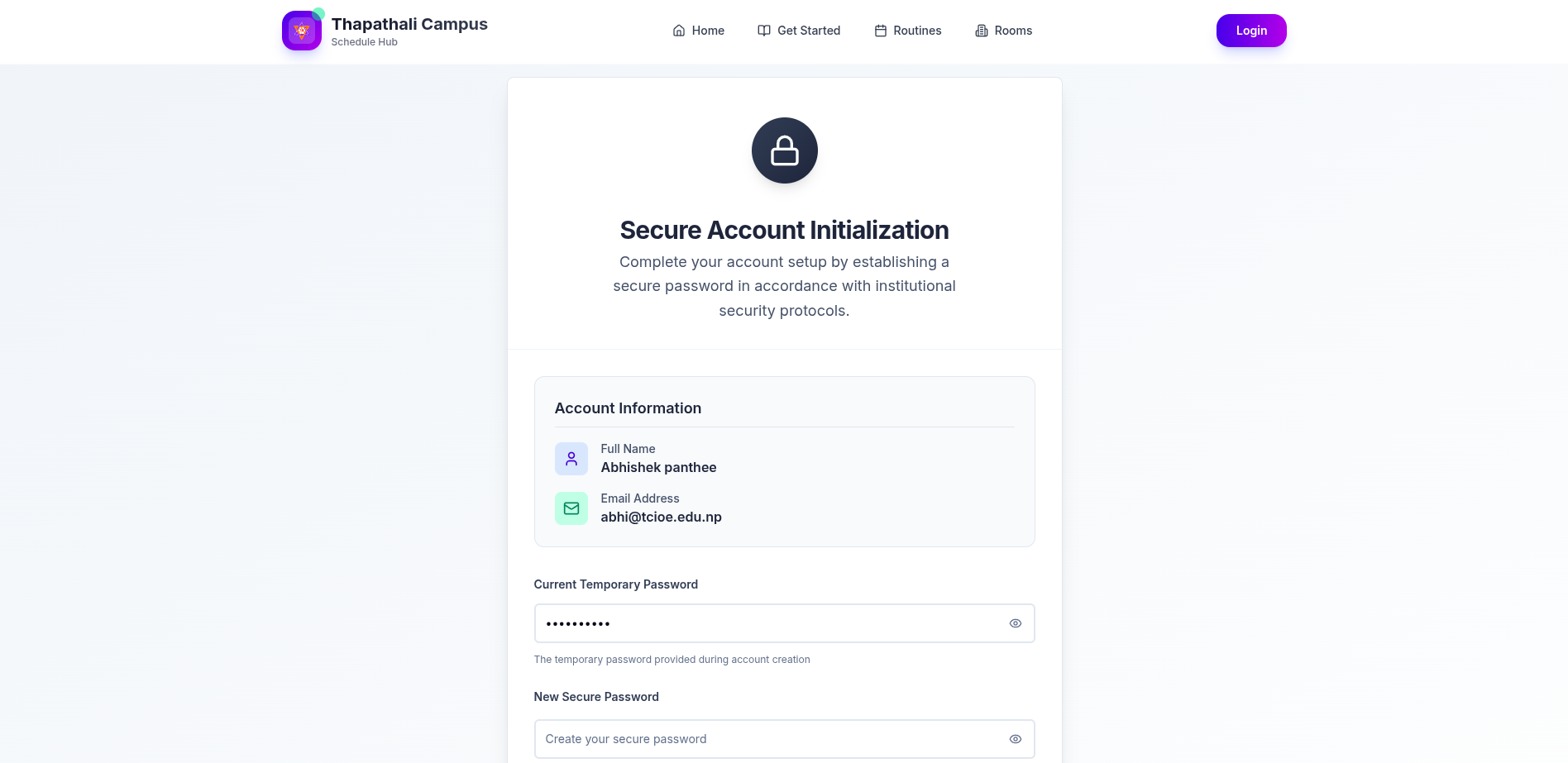Click the Login button
The height and width of the screenshot is (763, 1568).
click(x=1251, y=31)
